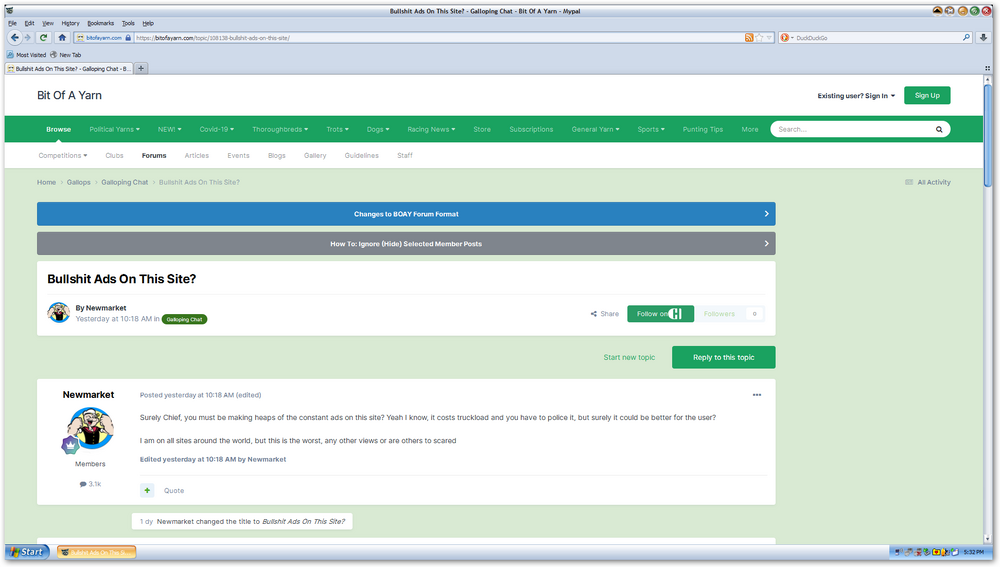Image resolution: width=1000 pixels, height=567 pixels.
Task: Toggle the Follow button for this topic
Action: click(660, 314)
